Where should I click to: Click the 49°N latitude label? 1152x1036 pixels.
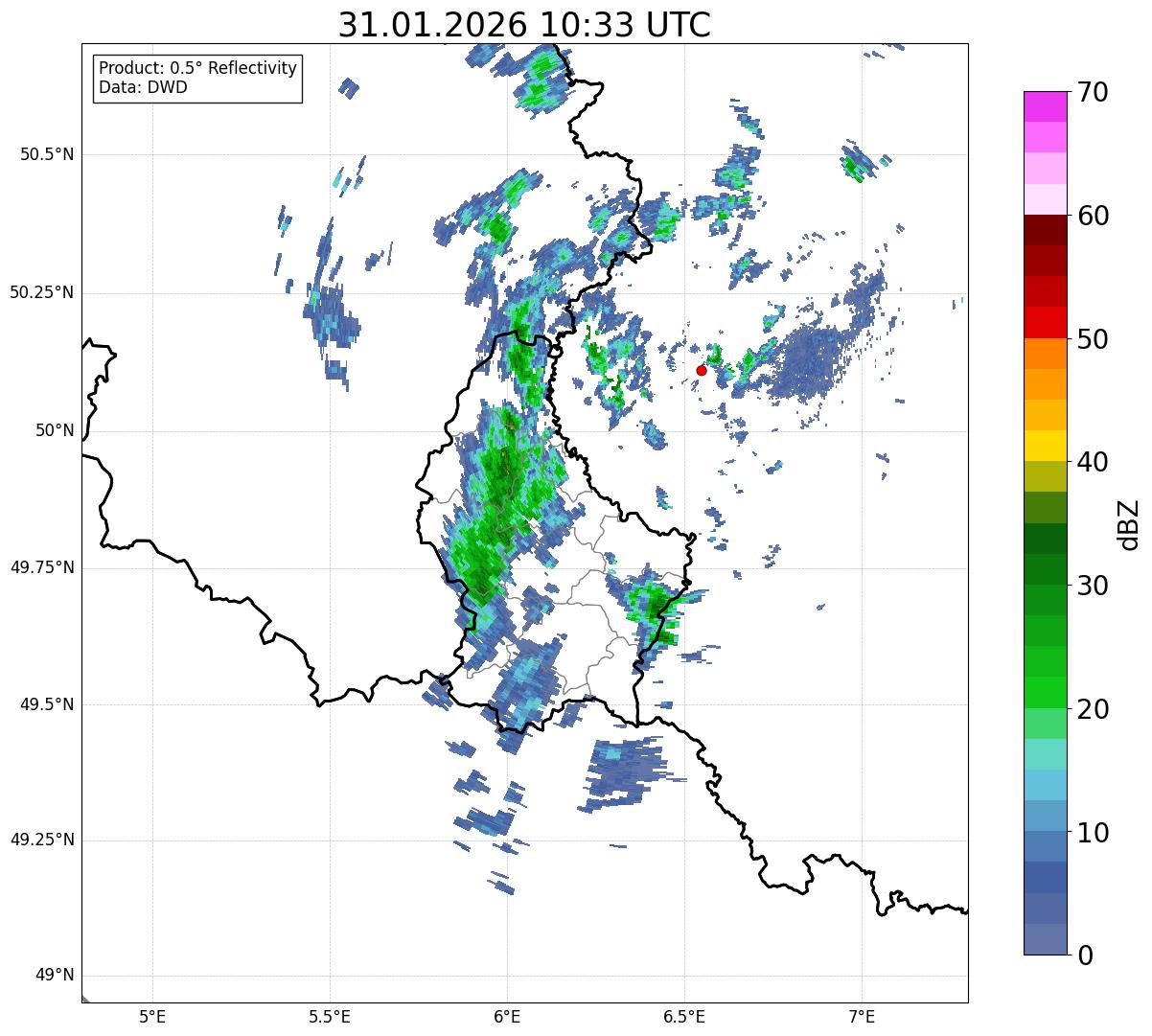pyautogui.click(x=56, y=976)
